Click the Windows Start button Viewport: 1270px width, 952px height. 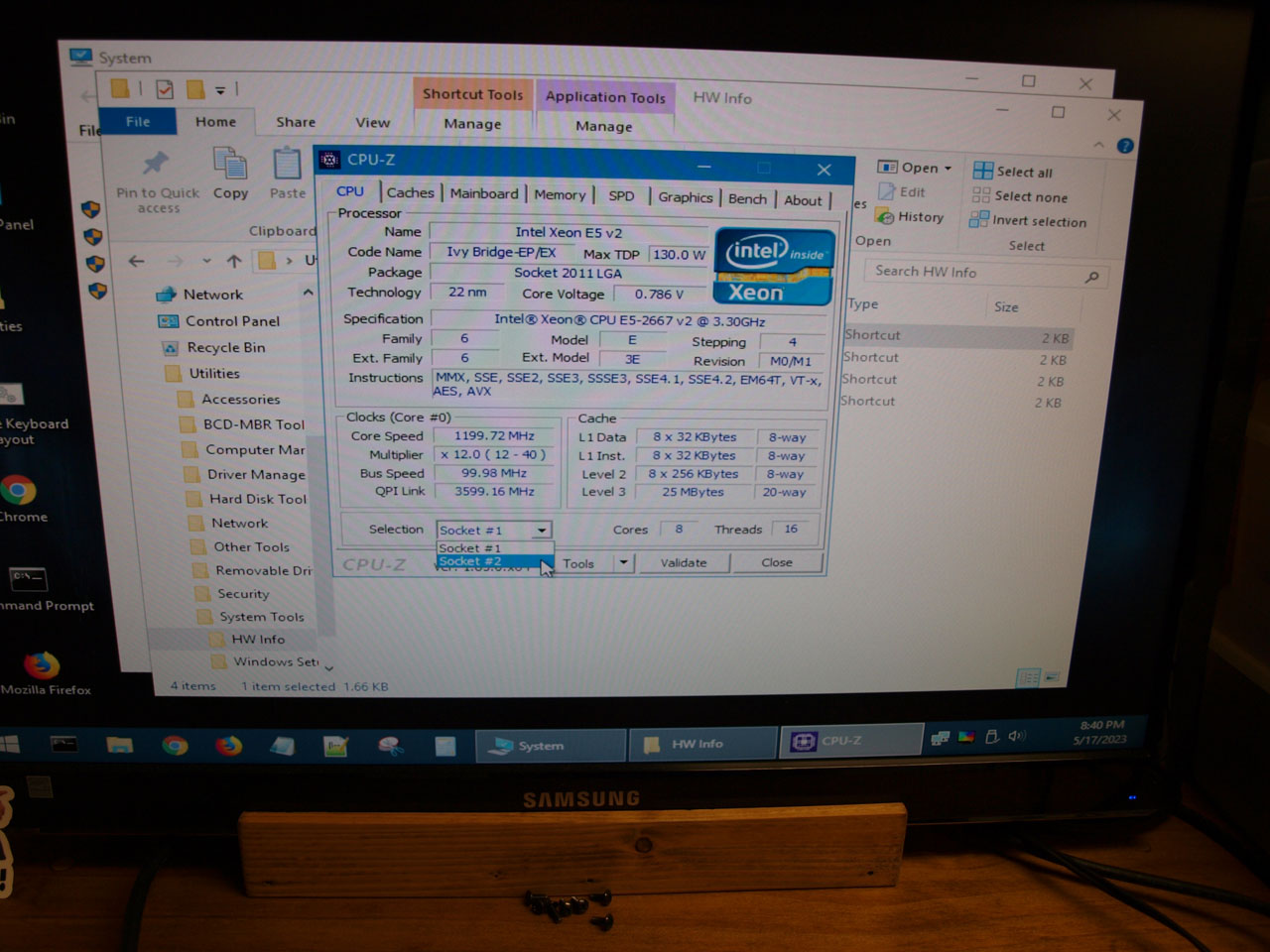[10, 743]
